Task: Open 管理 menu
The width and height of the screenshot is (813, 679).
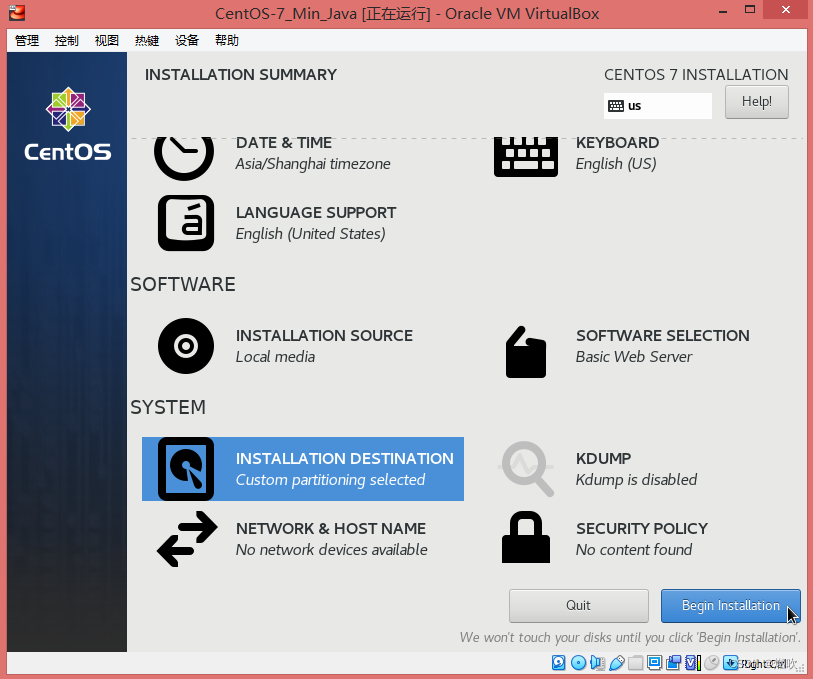Action: [x=27, y=40]
